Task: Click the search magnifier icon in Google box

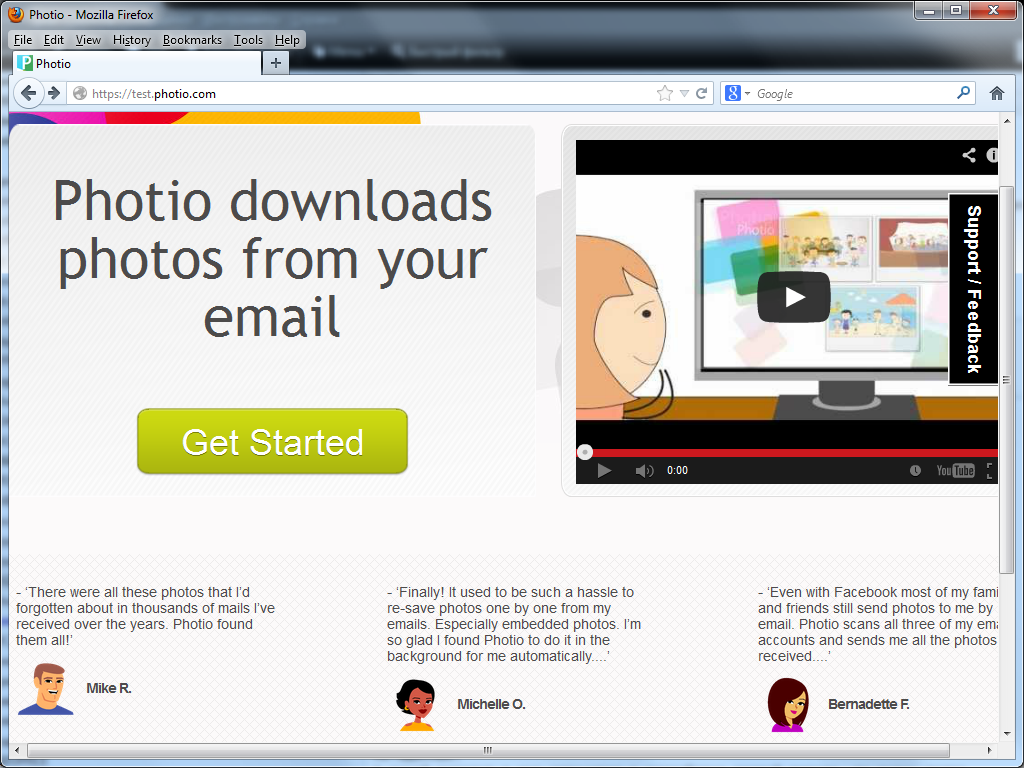Action: 963,93
